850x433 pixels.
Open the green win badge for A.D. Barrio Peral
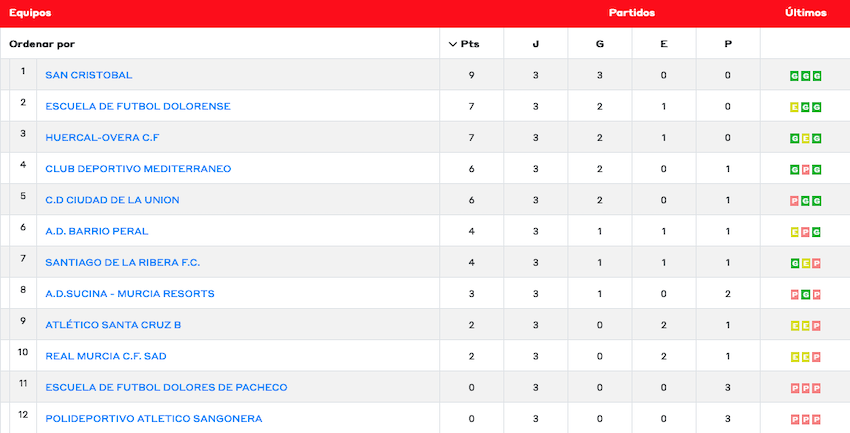pyautogui.click(x=816, y=232)
